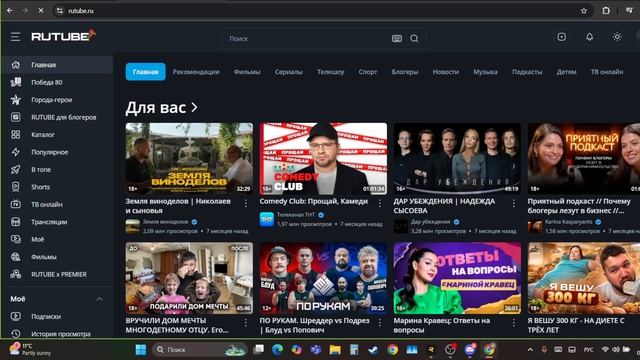This screenshot has height=360, width=640.
Task: Open options menu for Марина Кравец video
Action: [513, 322]
